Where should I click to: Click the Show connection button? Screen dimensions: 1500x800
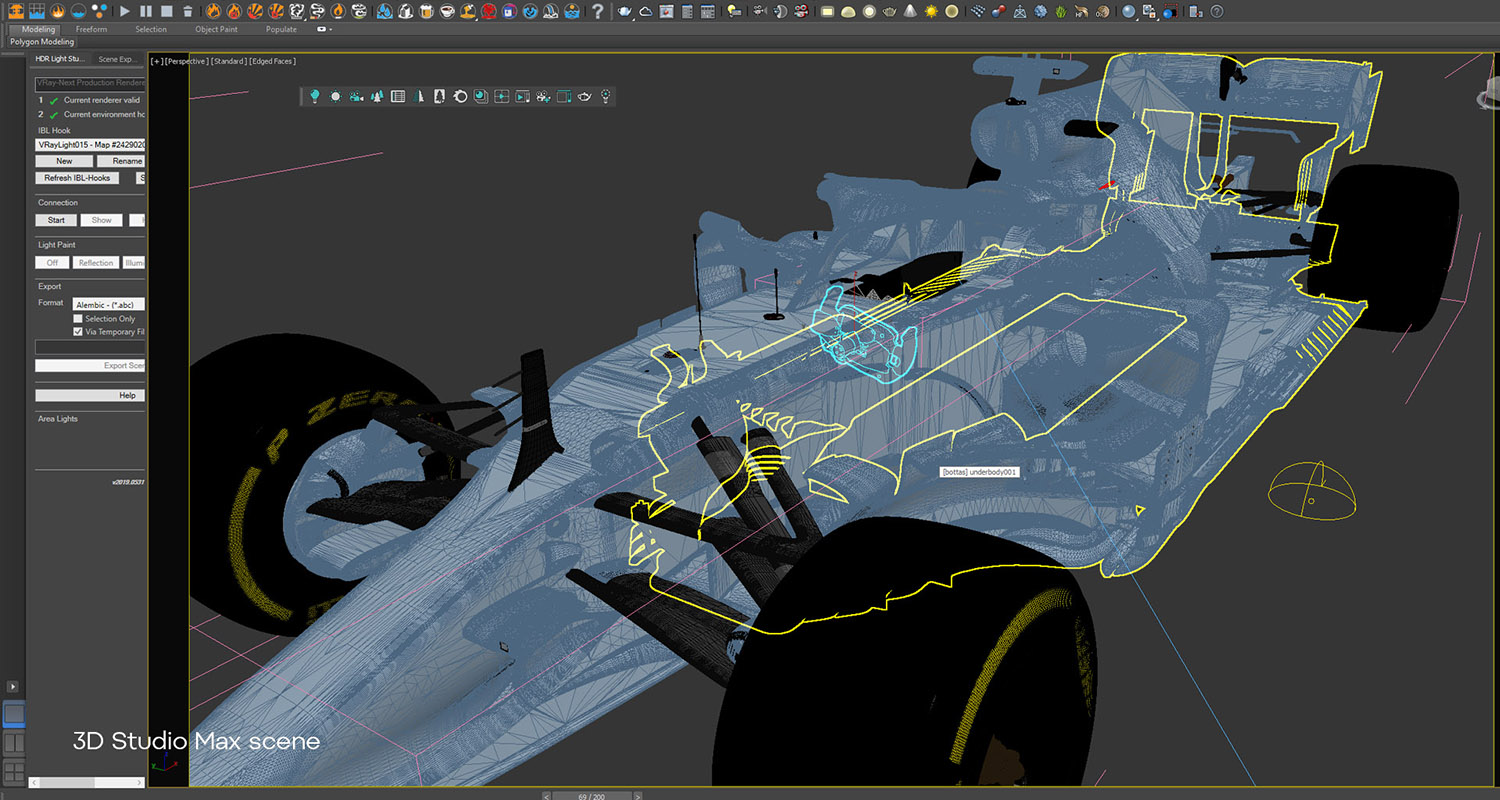click(x=101, y=220)
